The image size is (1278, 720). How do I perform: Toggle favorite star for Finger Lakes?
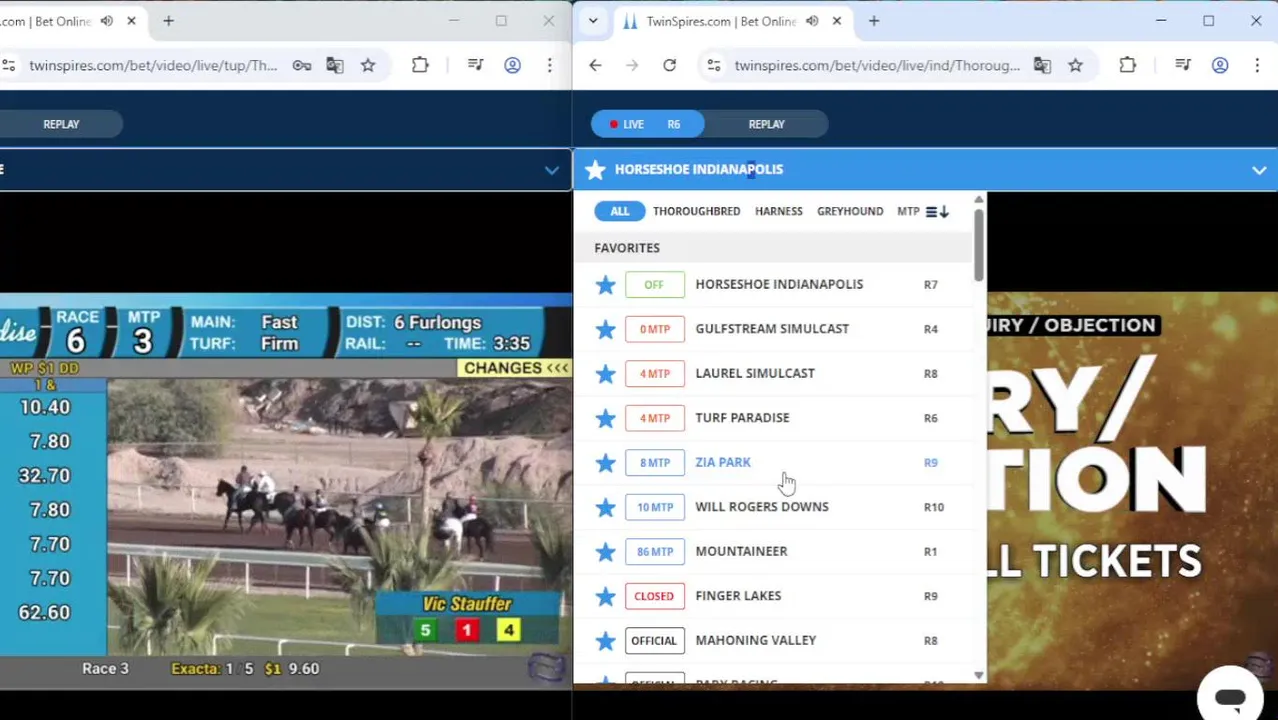(605, 596)
